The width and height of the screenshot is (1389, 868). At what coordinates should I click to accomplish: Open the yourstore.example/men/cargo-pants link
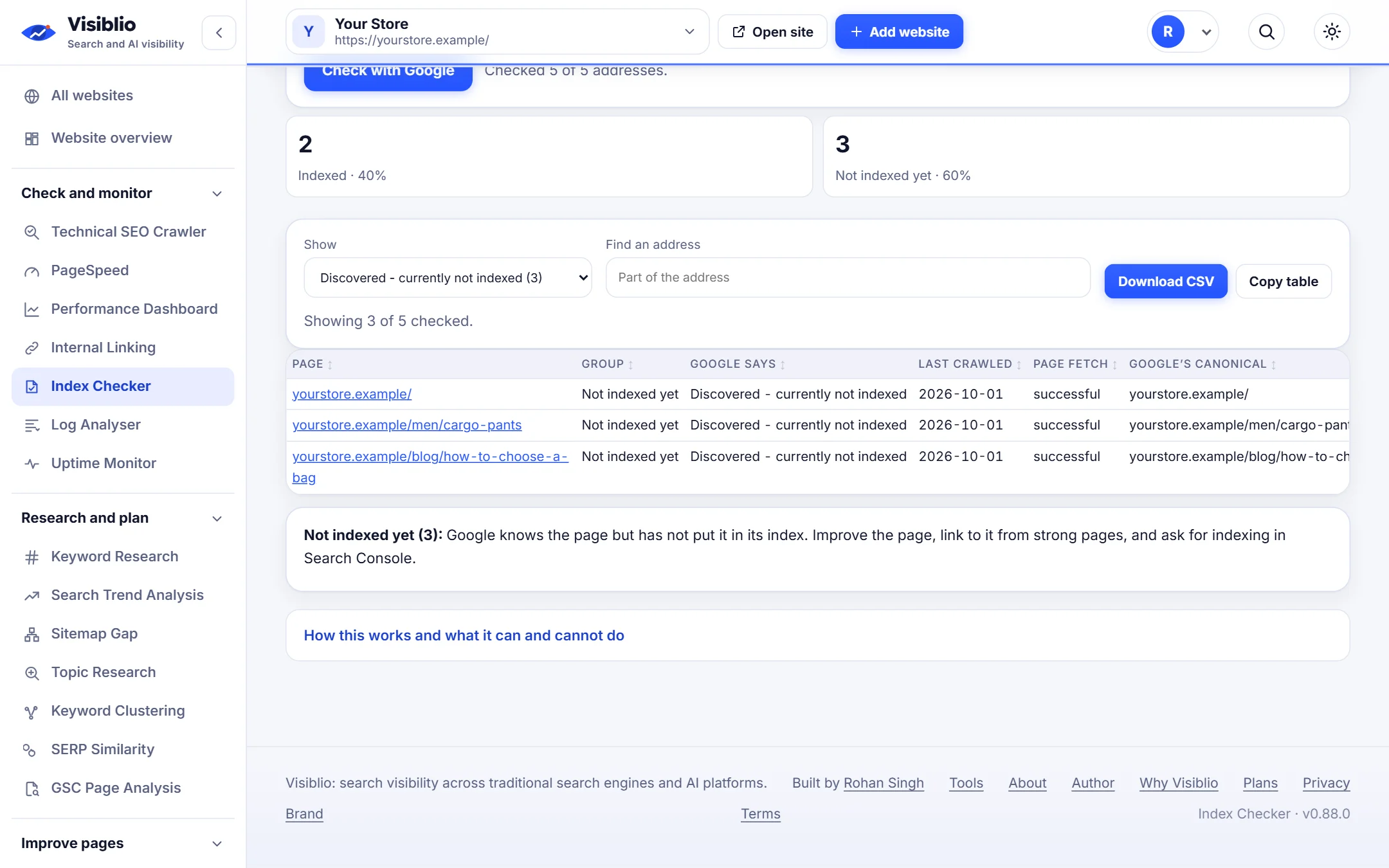pos(407,425)
